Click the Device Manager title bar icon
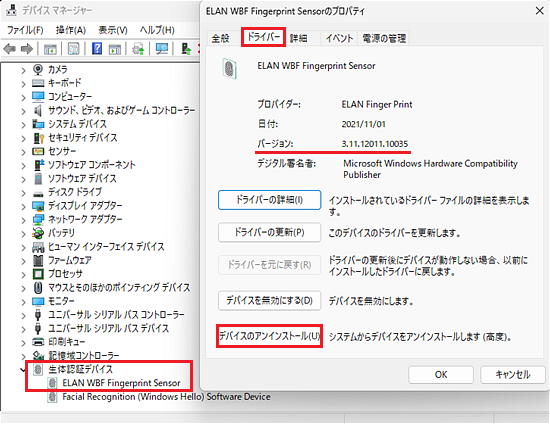Image resolution: width=550 pixels, height=424 pixels. (12, 11)
